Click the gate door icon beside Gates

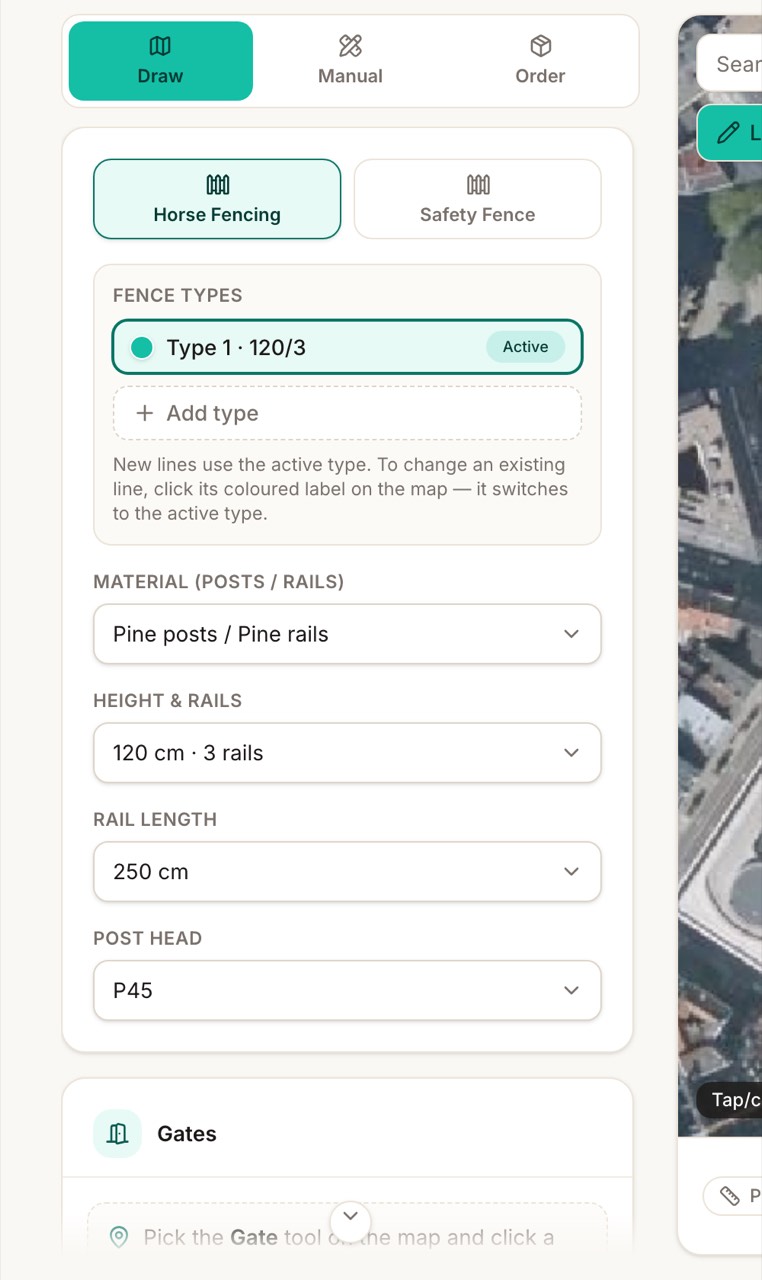tap(118, 1134)
